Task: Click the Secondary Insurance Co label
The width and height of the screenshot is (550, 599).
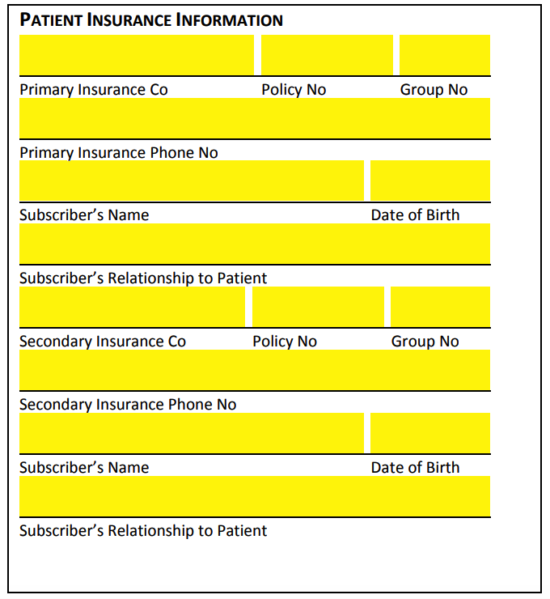Action: (103, 342)
